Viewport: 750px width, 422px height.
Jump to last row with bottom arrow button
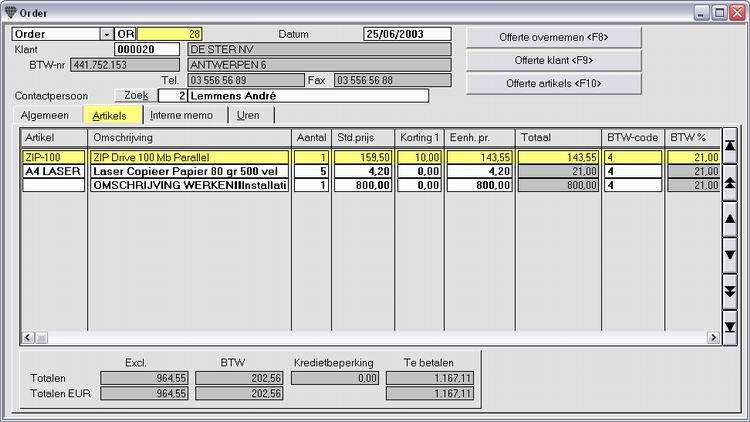(x=729, y=327)
